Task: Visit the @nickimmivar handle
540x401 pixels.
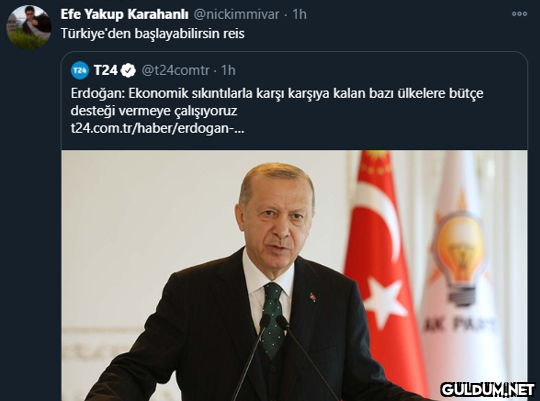Action: [x=236, y=14]
